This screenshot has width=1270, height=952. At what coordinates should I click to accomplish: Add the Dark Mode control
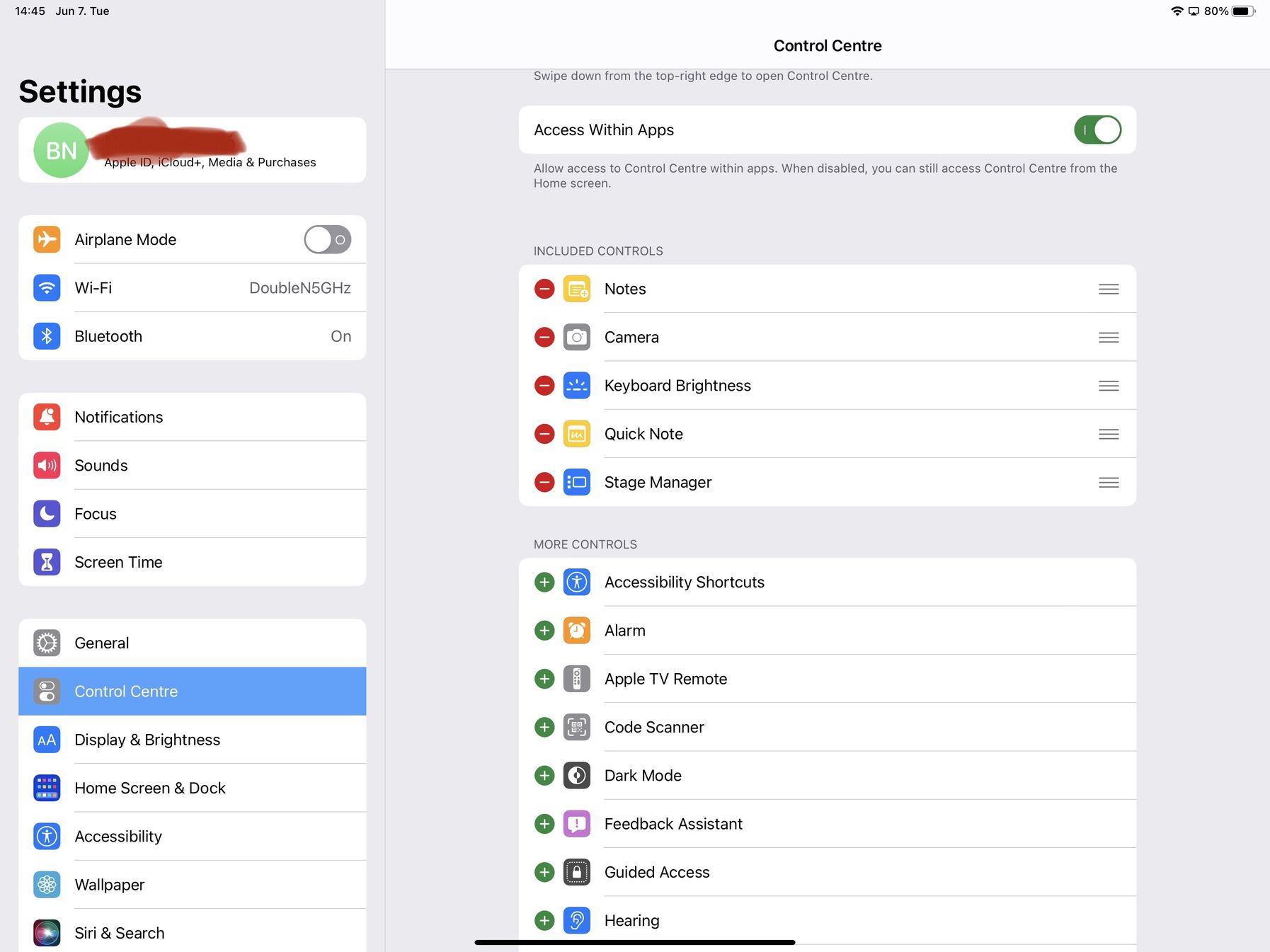point(544,776)
